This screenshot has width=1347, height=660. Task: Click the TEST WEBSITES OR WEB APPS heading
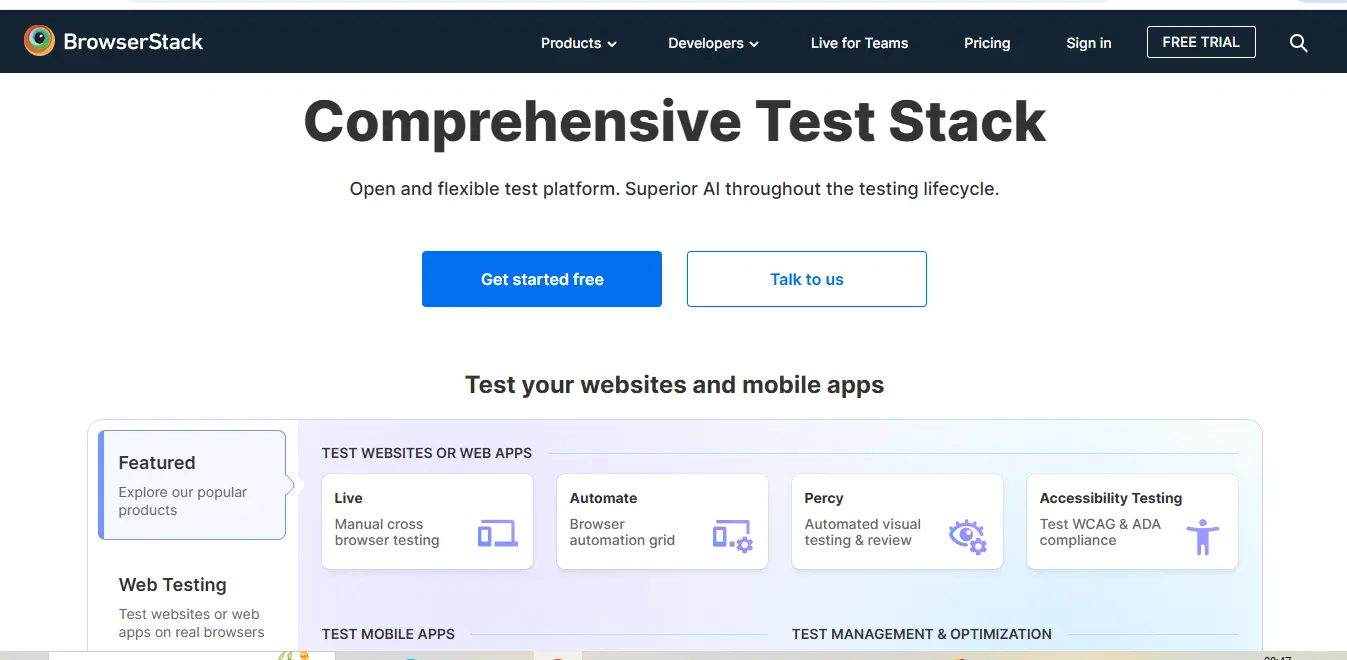point(427,453)
